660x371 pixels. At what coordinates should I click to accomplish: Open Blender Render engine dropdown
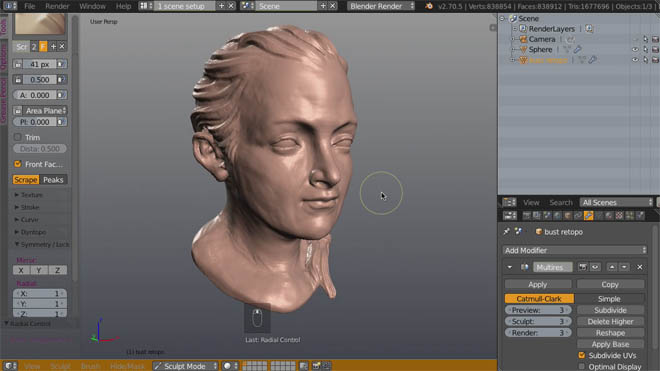(381, 6)
